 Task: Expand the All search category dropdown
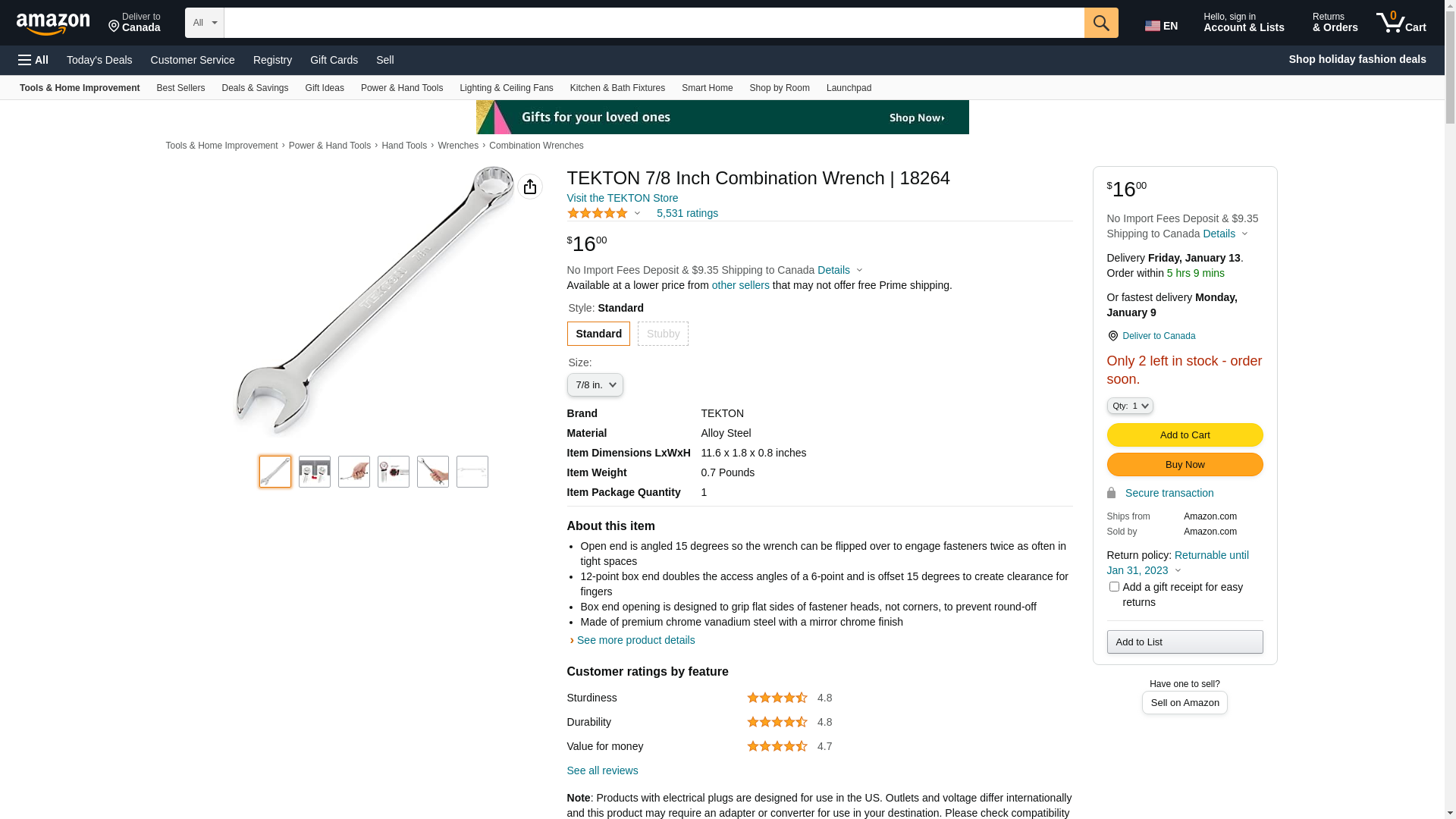coord(205,23)
